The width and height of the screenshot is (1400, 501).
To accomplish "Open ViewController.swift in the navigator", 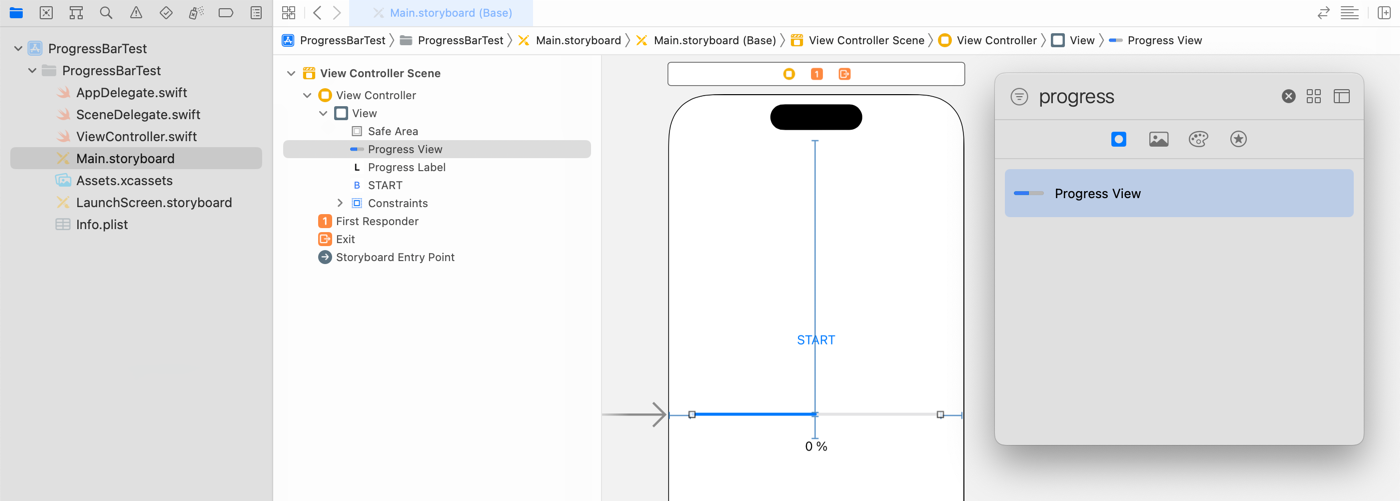I will (136, 136).
